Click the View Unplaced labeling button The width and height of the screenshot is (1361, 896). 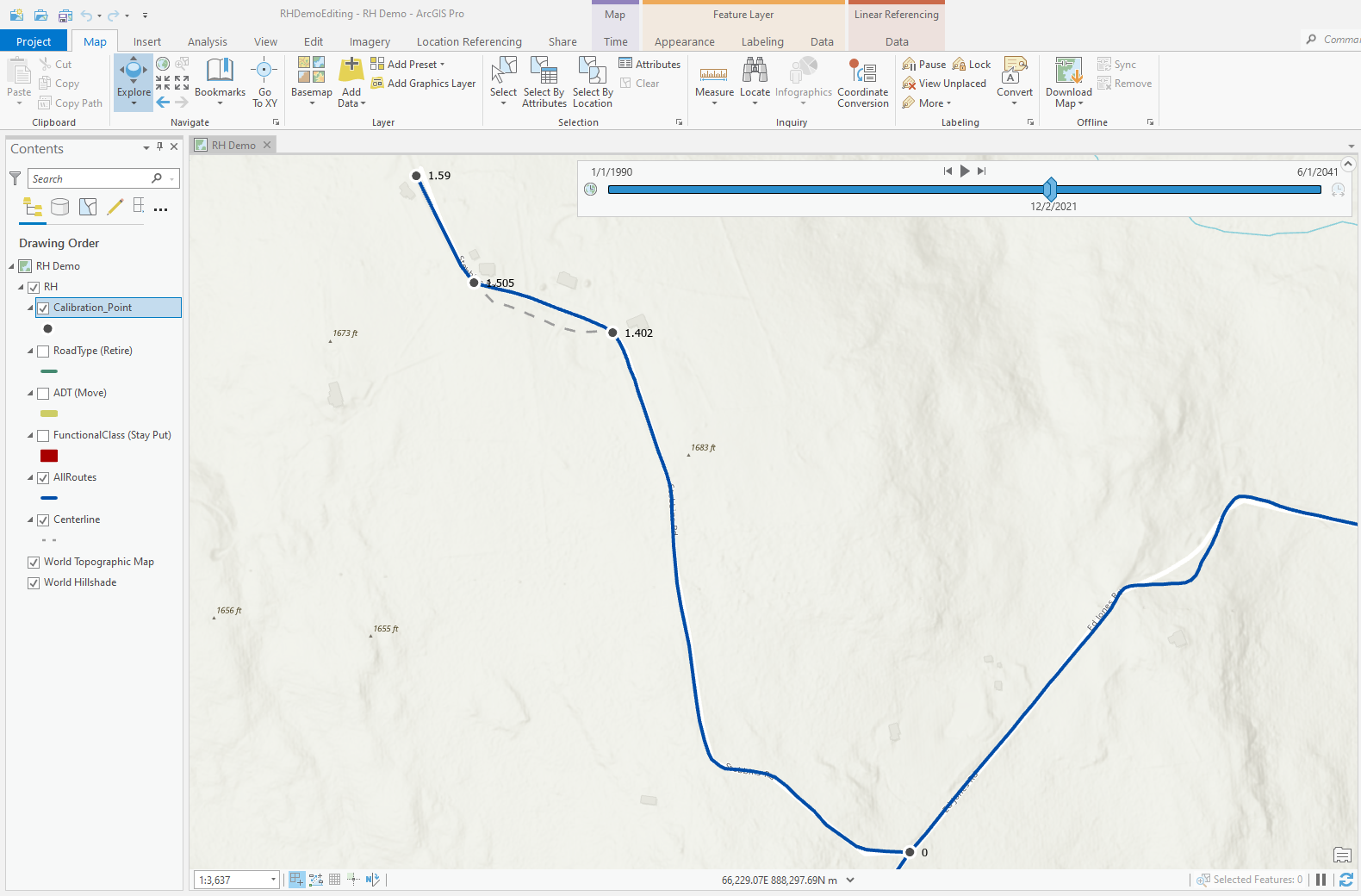coord(944,84)
